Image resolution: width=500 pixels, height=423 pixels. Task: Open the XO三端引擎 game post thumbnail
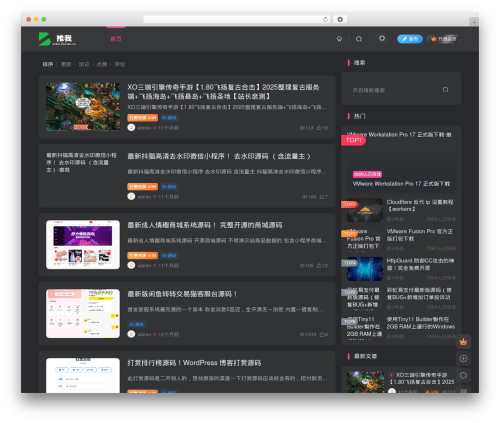(x=83, y=107)
